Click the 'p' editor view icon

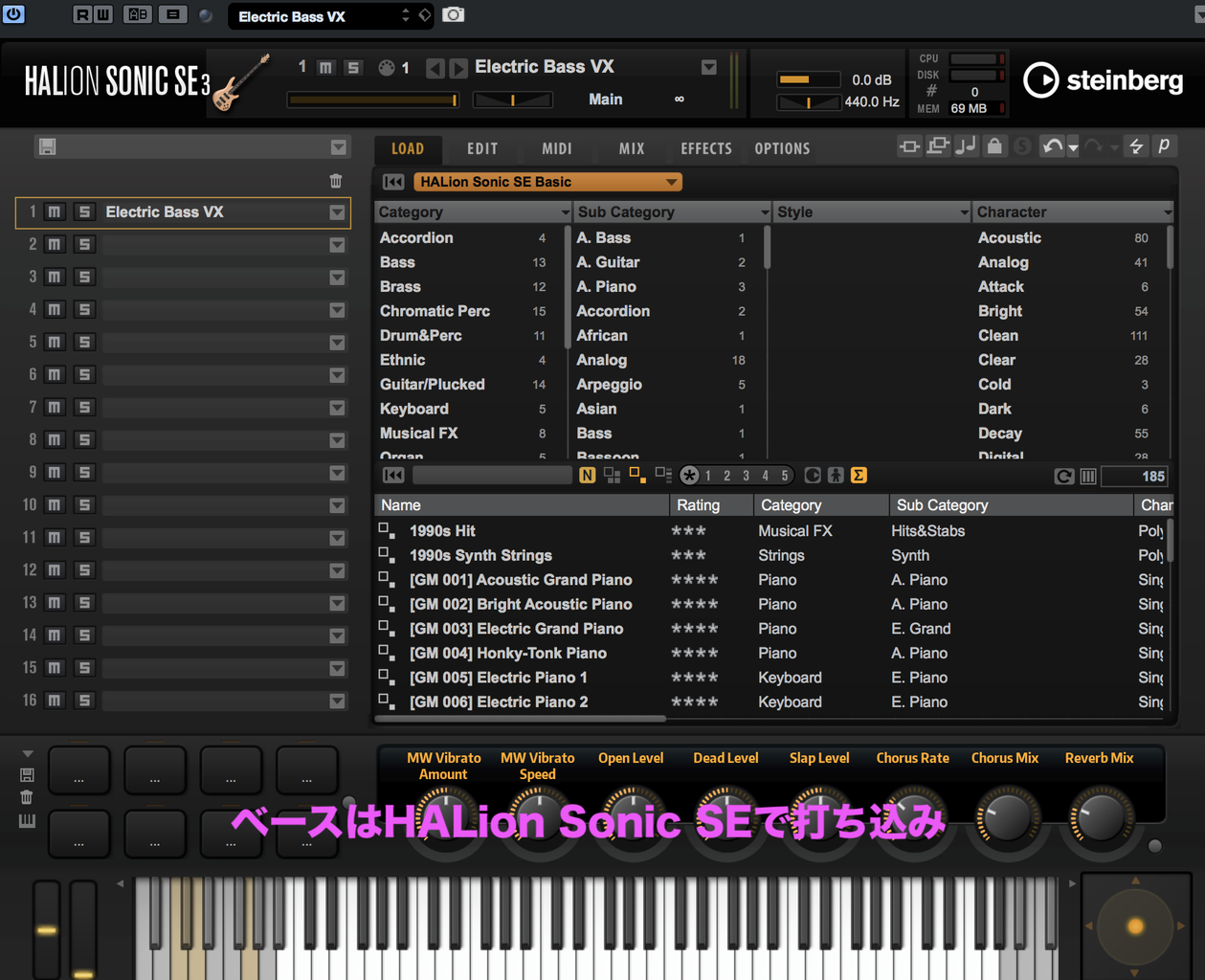tap(1165, 146)
